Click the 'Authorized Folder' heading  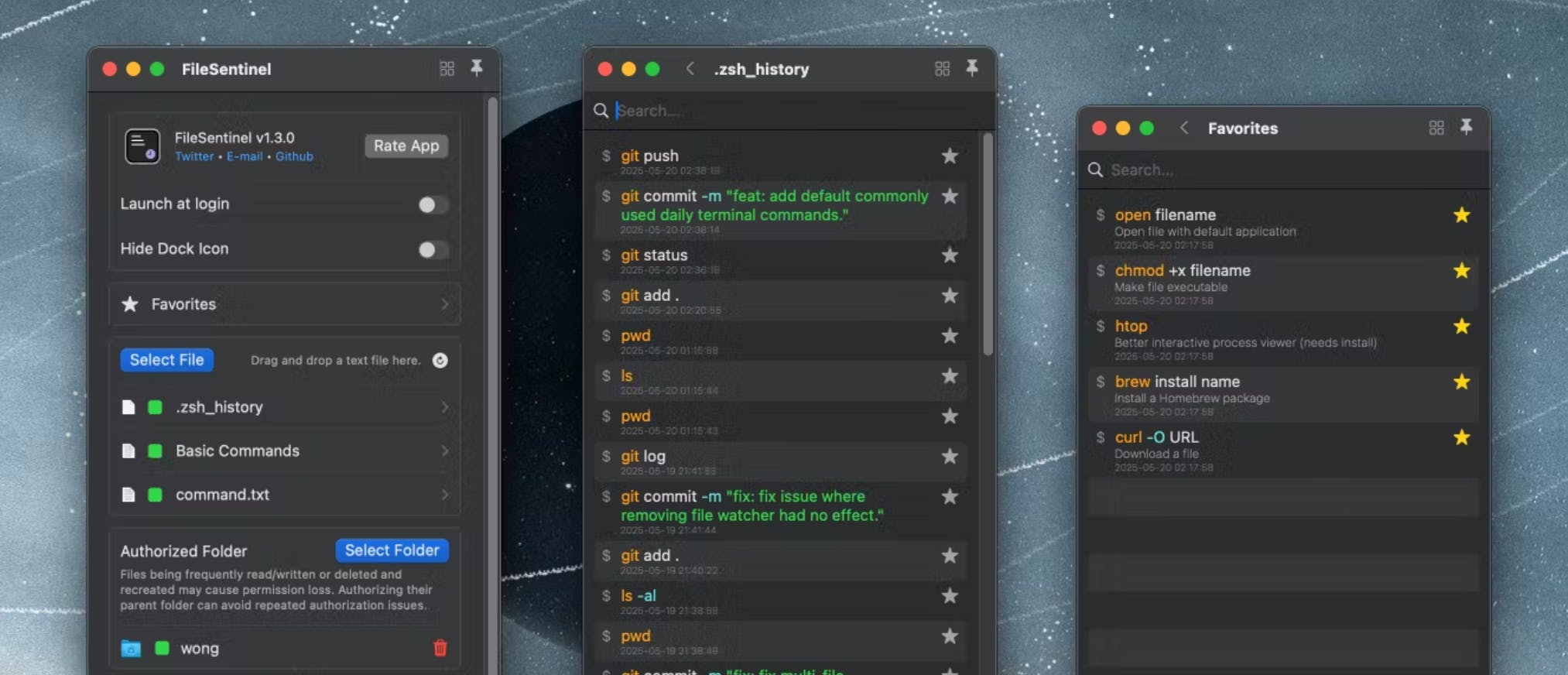coord(183,551)
